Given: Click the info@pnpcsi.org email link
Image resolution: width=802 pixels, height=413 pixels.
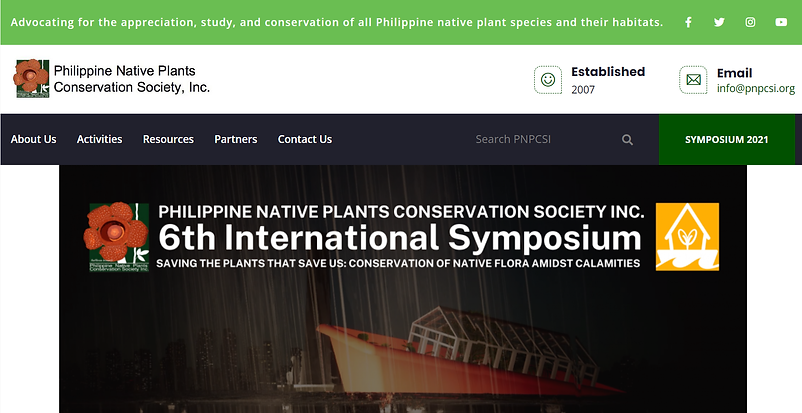Looking at the screenshot, I should coord(756,88).
